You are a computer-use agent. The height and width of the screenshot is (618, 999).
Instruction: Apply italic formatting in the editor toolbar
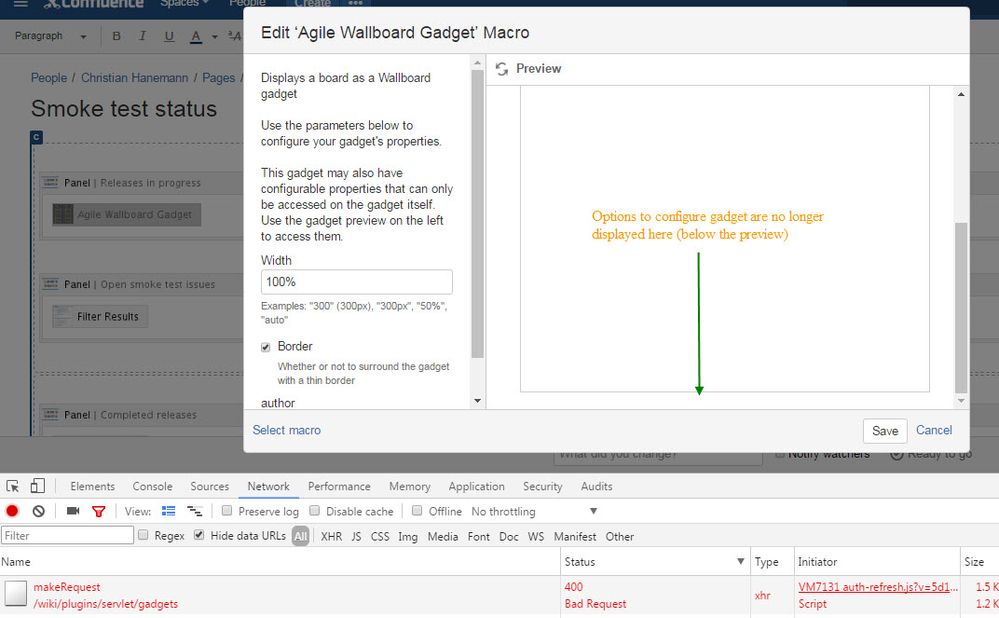142,36
